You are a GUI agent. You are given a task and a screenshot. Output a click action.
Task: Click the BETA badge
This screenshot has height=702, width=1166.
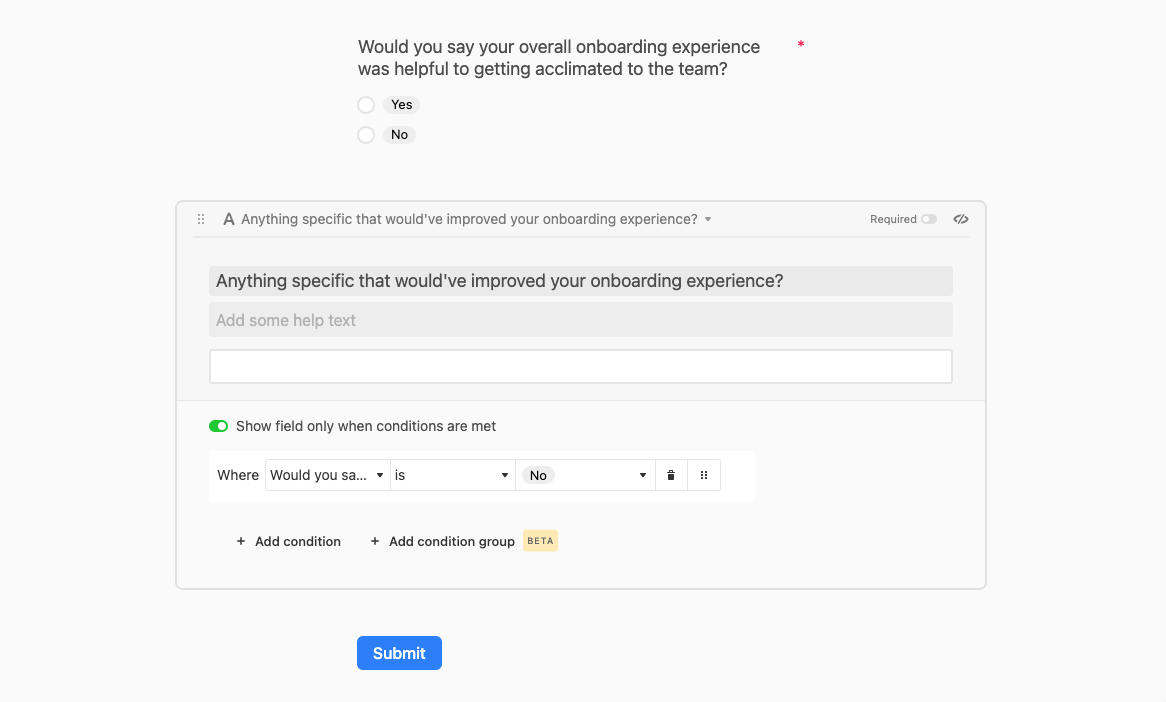pos(540,541)
